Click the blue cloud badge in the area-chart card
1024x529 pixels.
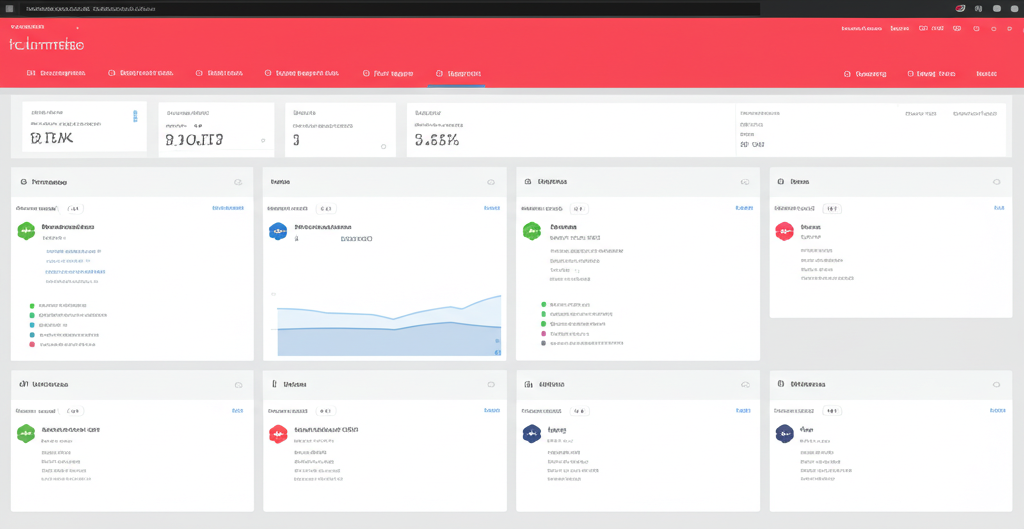coord(278,231)
